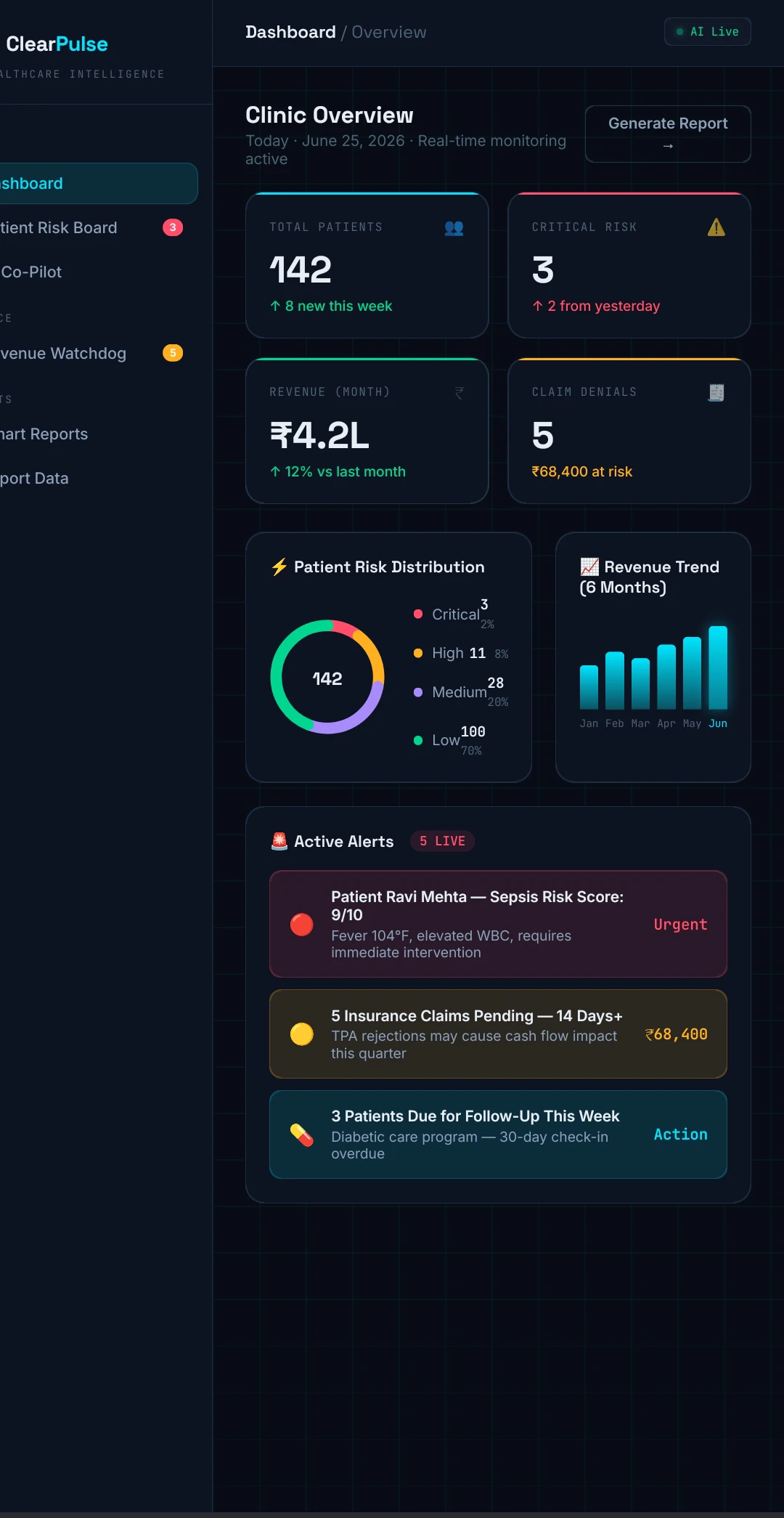This screenshot has height=1518, width=784.
Task: Click the Clinic Overview heading
Action: [x=330, y=115]
